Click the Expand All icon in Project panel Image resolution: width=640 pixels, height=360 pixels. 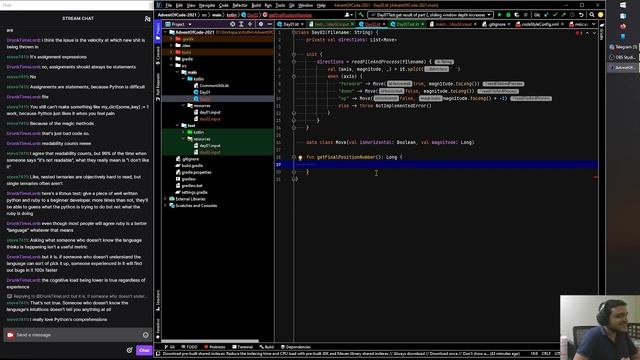241,24
